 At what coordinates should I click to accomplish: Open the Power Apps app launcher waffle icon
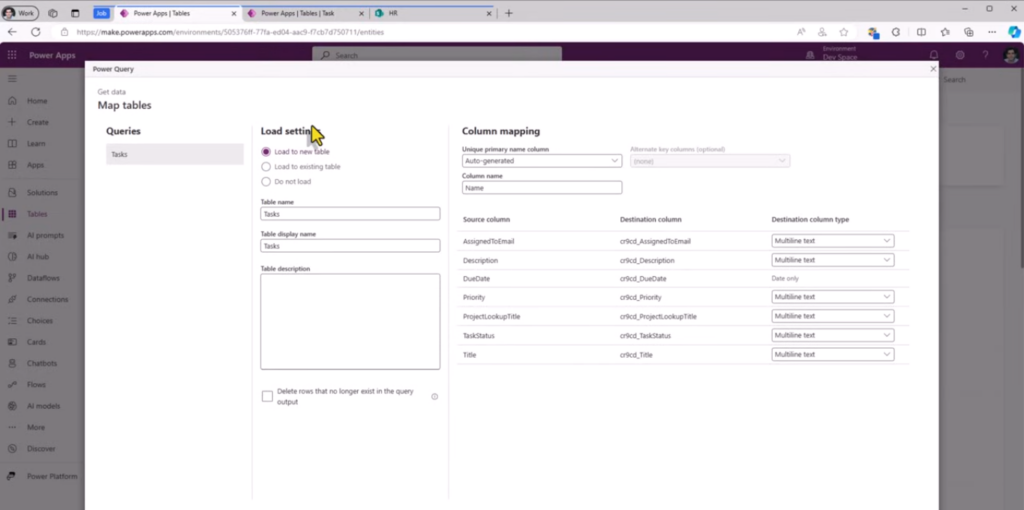(12, 56)
